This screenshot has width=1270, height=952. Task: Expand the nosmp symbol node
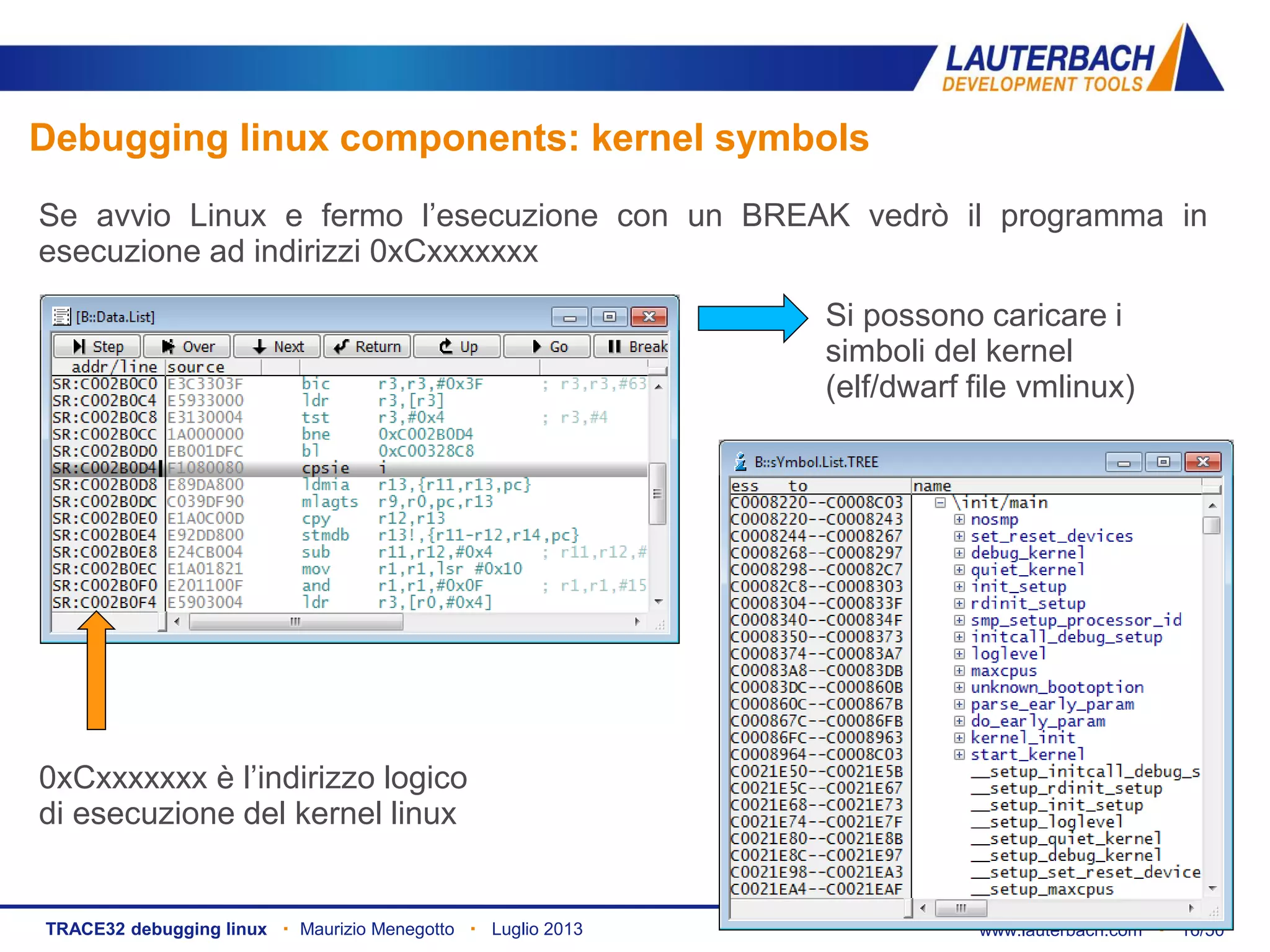tap(959, 519)
